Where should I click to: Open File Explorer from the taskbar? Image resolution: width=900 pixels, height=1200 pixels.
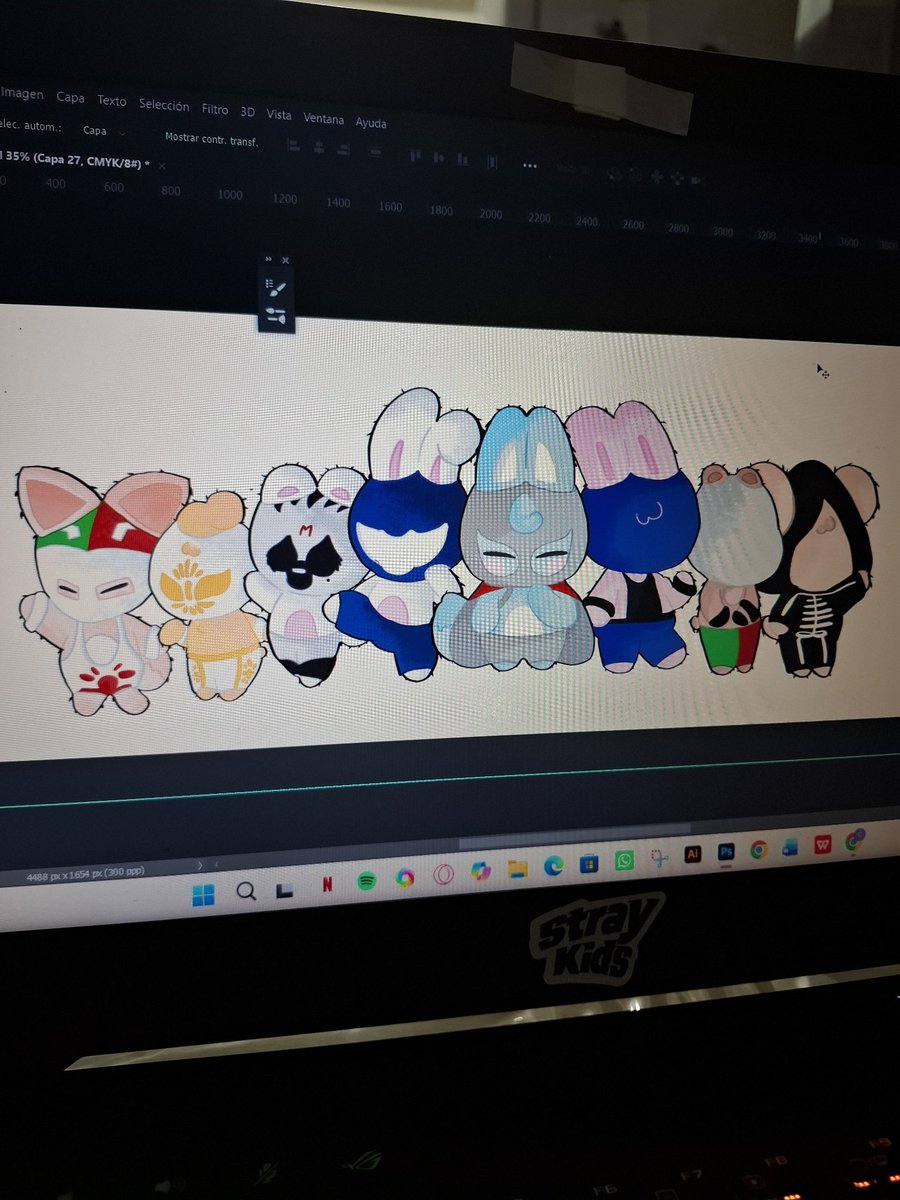(517, 869)
